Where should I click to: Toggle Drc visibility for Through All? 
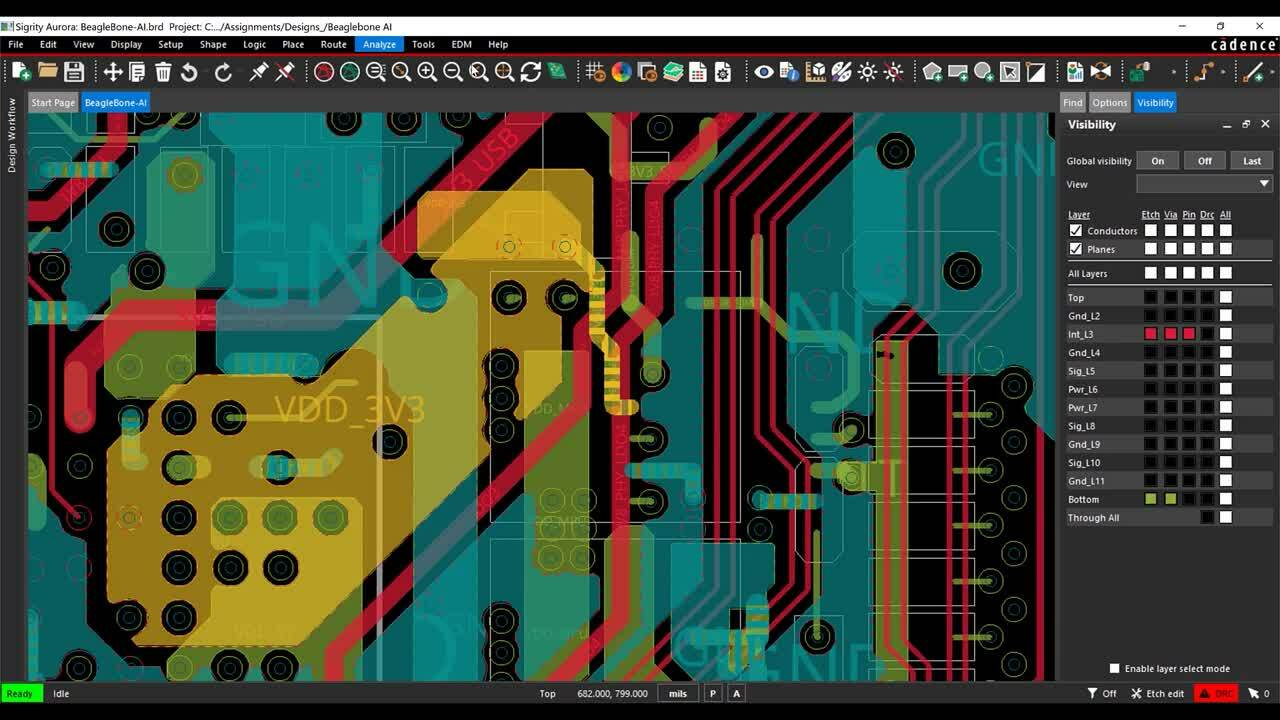click(1208, 517)
